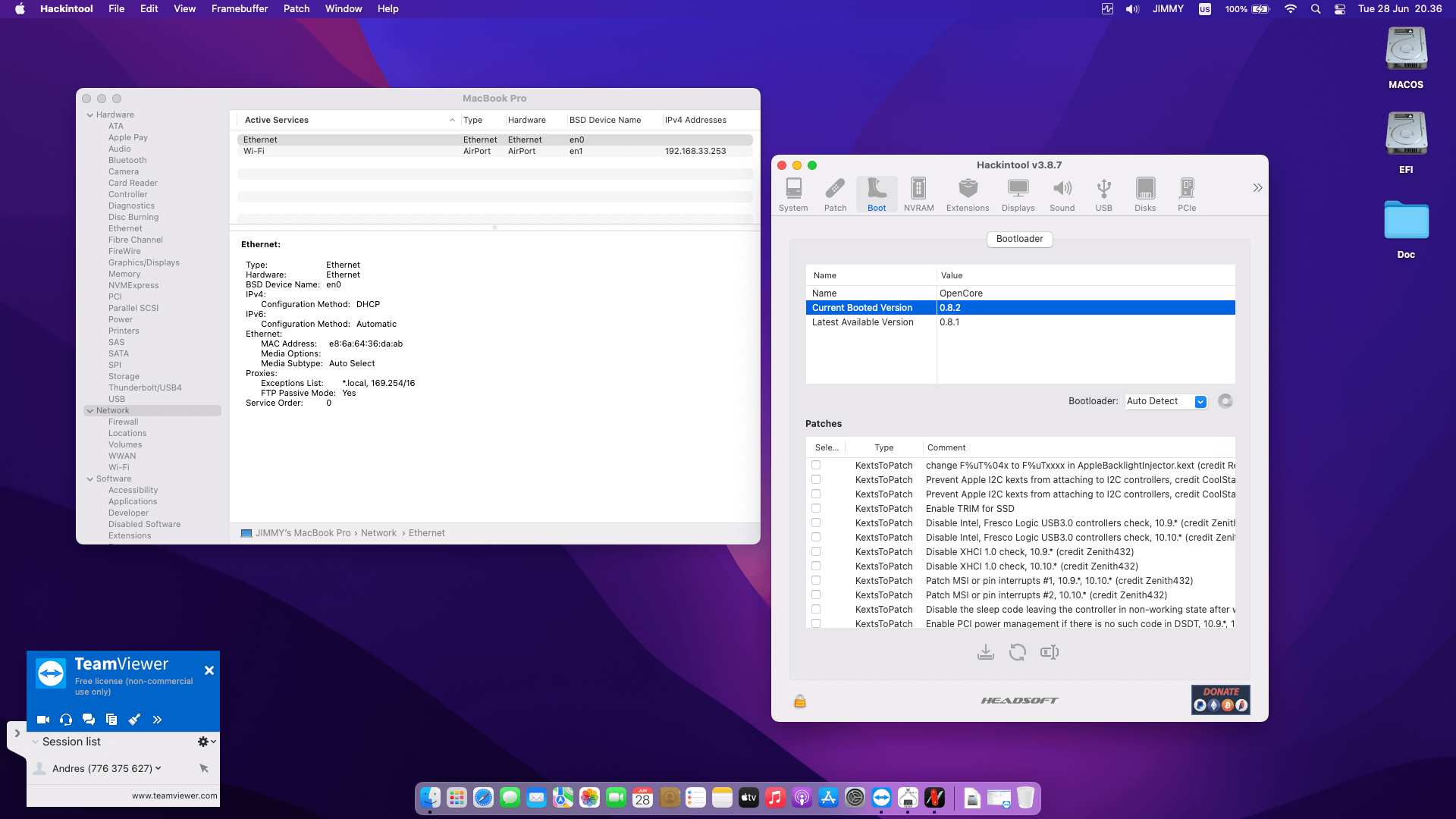The height and width of the screenshot is (819, 1456).
Task: Open the EFI drive on desktop
Action: [x=1406, y=143]
